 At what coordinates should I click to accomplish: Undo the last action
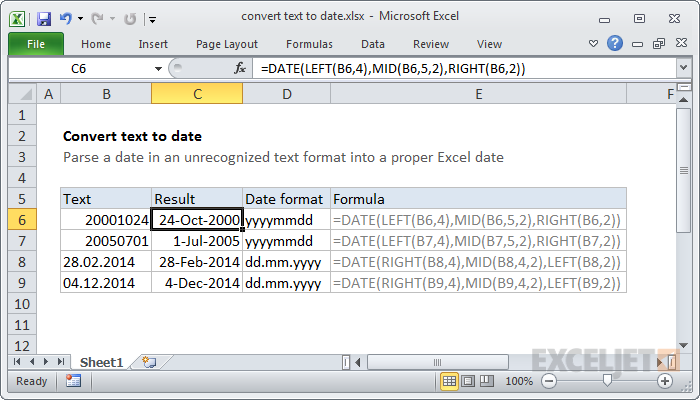(x=66, y=18)
